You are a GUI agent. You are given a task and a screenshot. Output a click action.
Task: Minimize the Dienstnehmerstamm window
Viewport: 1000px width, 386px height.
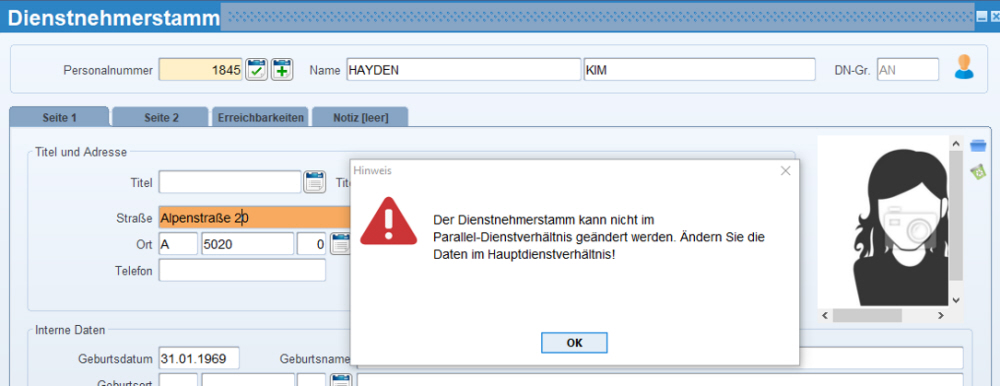tap(982, 17)
